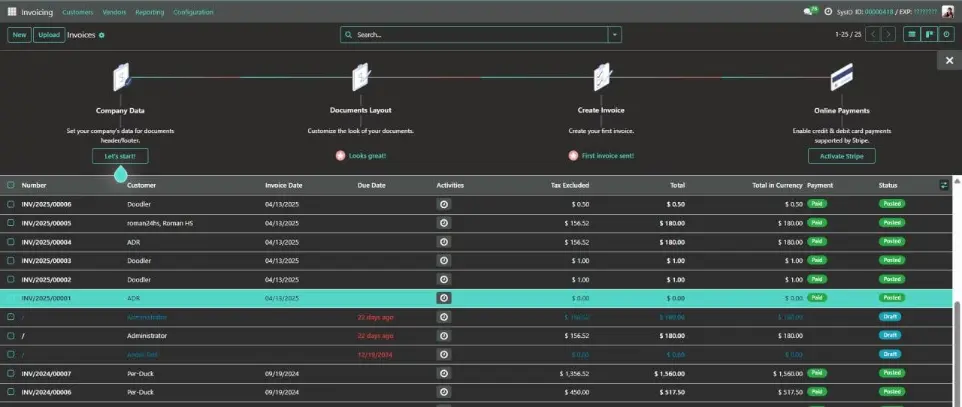
Task: Expand the search options dropdown arrow
Action: pyautogui.click(x=615, y=34)
